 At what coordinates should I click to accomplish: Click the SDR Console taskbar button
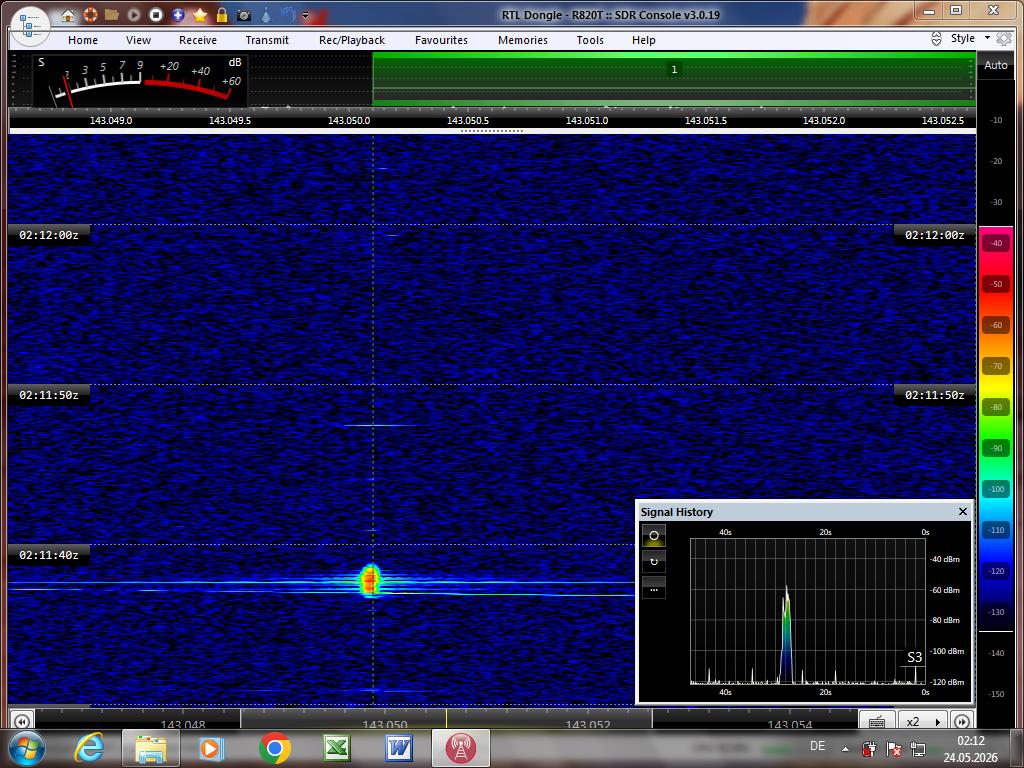(x=460, y=748)
